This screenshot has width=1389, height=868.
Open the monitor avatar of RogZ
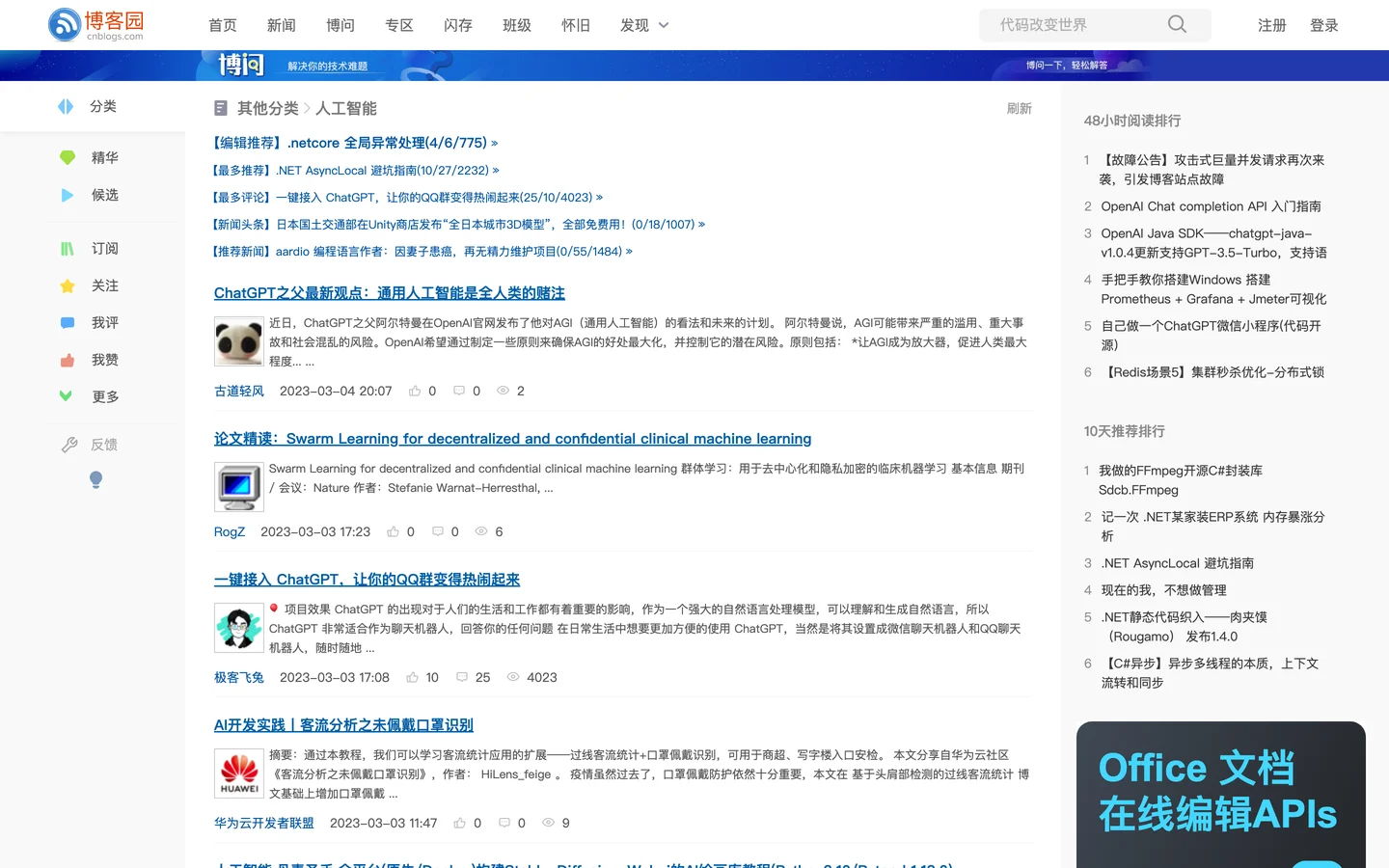pos(239,487)
